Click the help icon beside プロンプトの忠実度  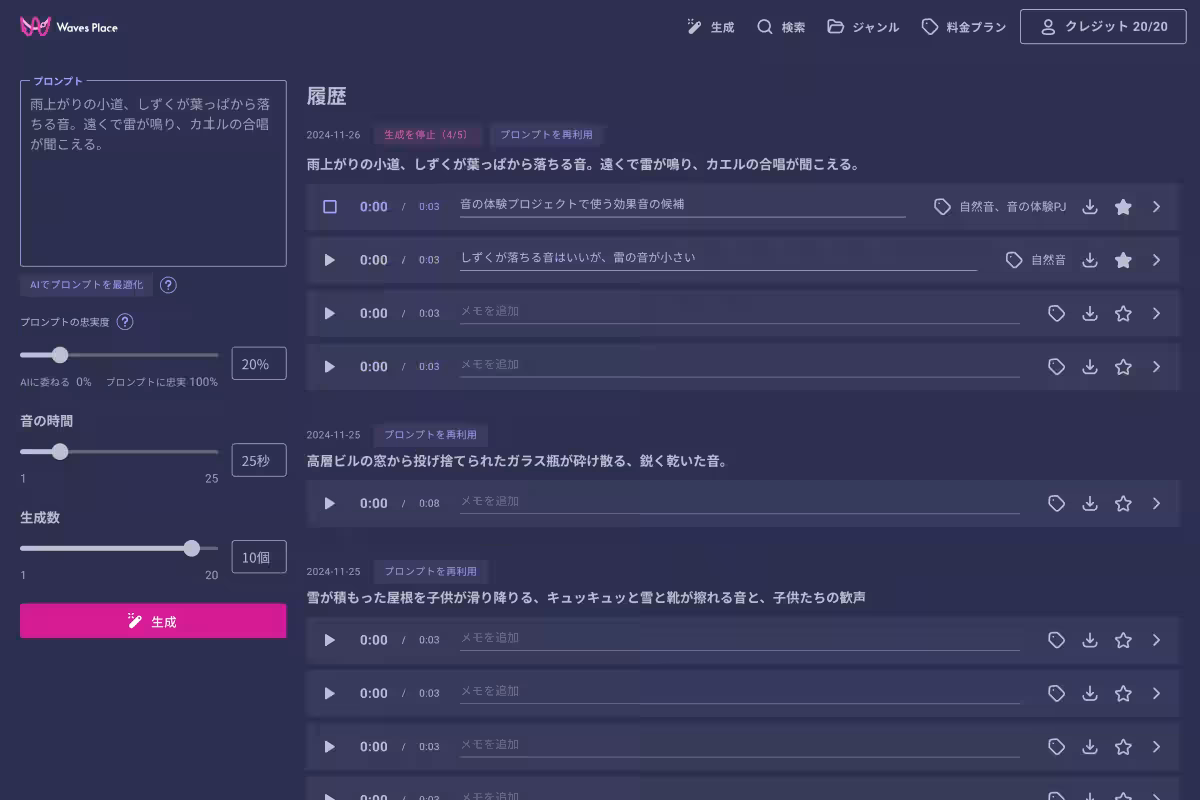pos(125,322)
